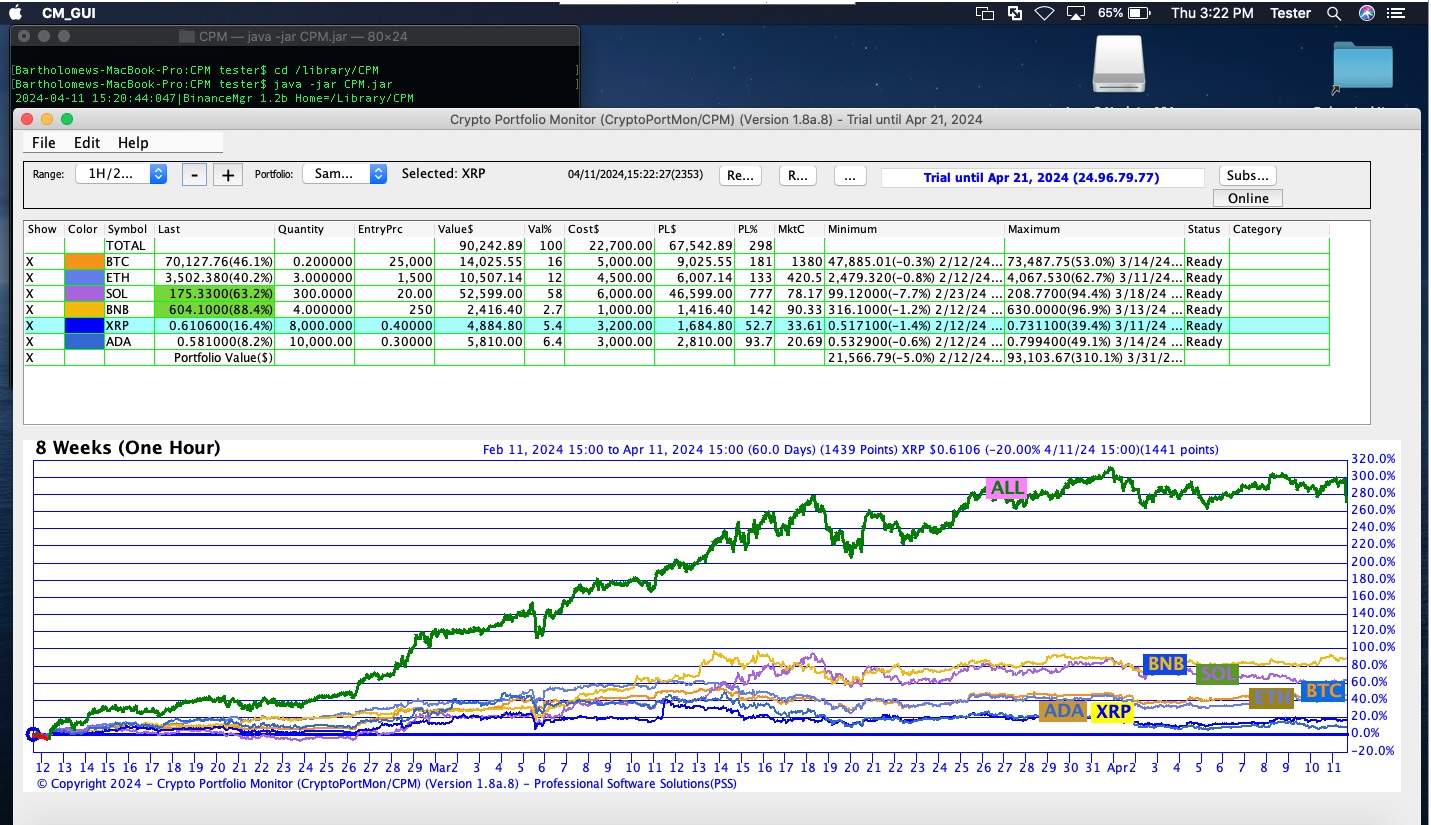Click the XRP label on the chart
The width and height of the screenshot is (1431, 825).
tap(1112, 712)
